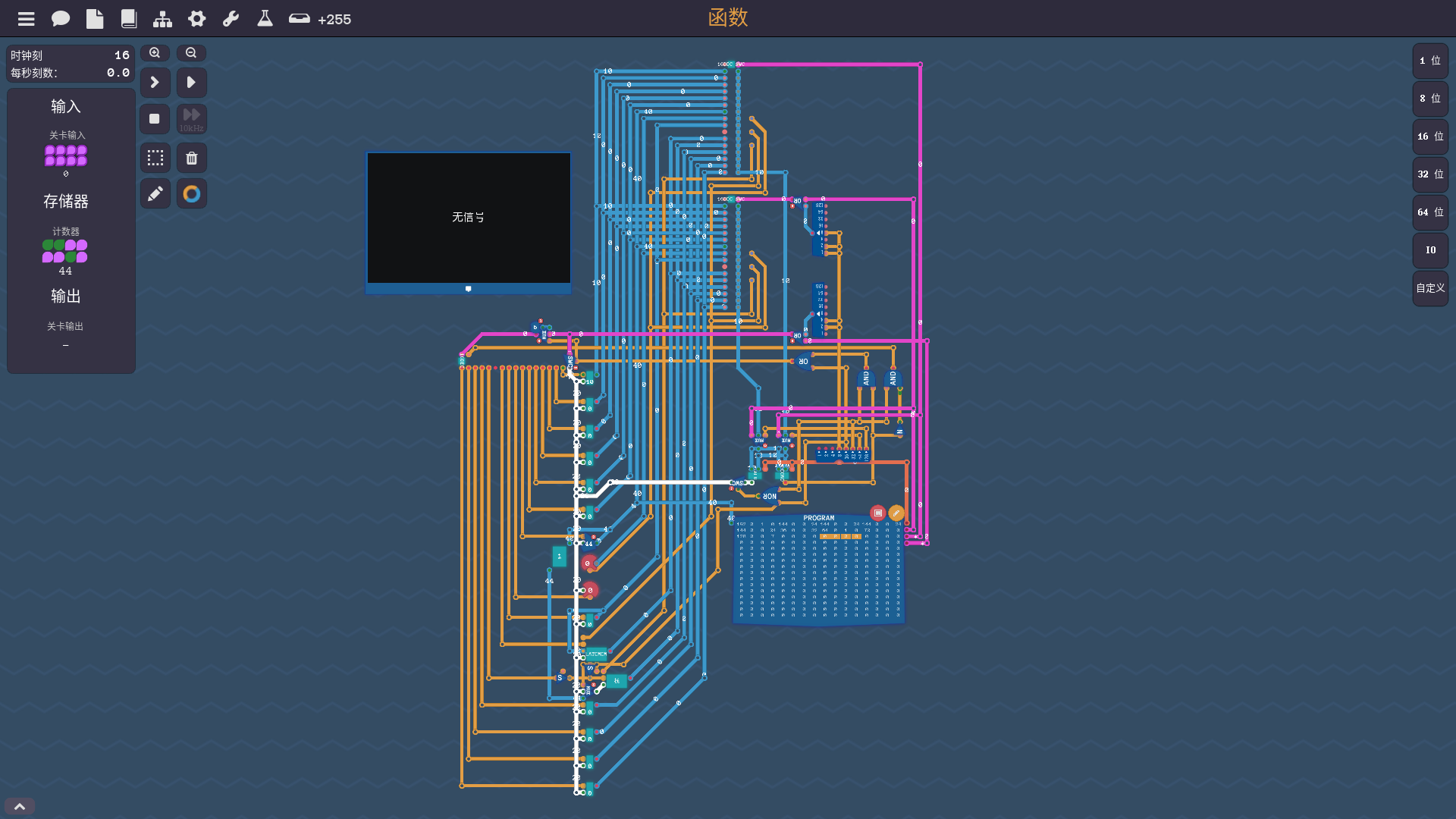Toggle 10kHz fast-forward mode
Screen dimensions: 1456x819
[x=192, y=119]
